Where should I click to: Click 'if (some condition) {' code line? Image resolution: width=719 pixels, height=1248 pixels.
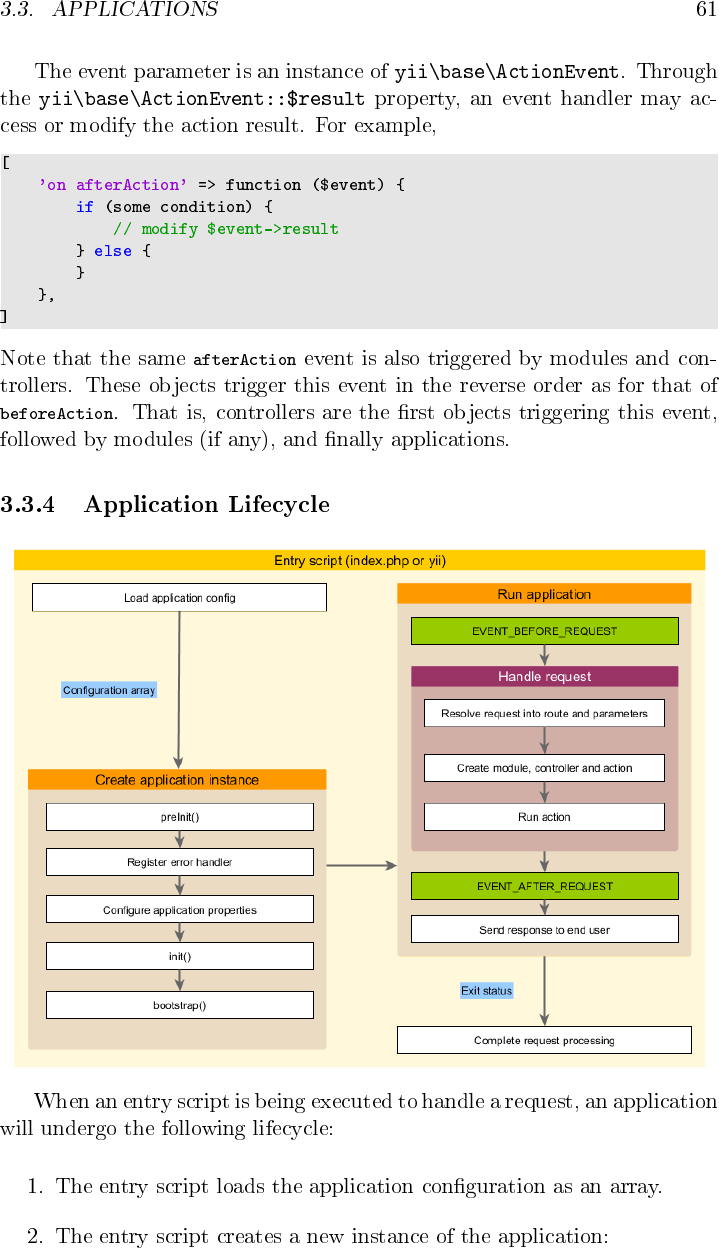pyautogui.click(x=174, y=207)
